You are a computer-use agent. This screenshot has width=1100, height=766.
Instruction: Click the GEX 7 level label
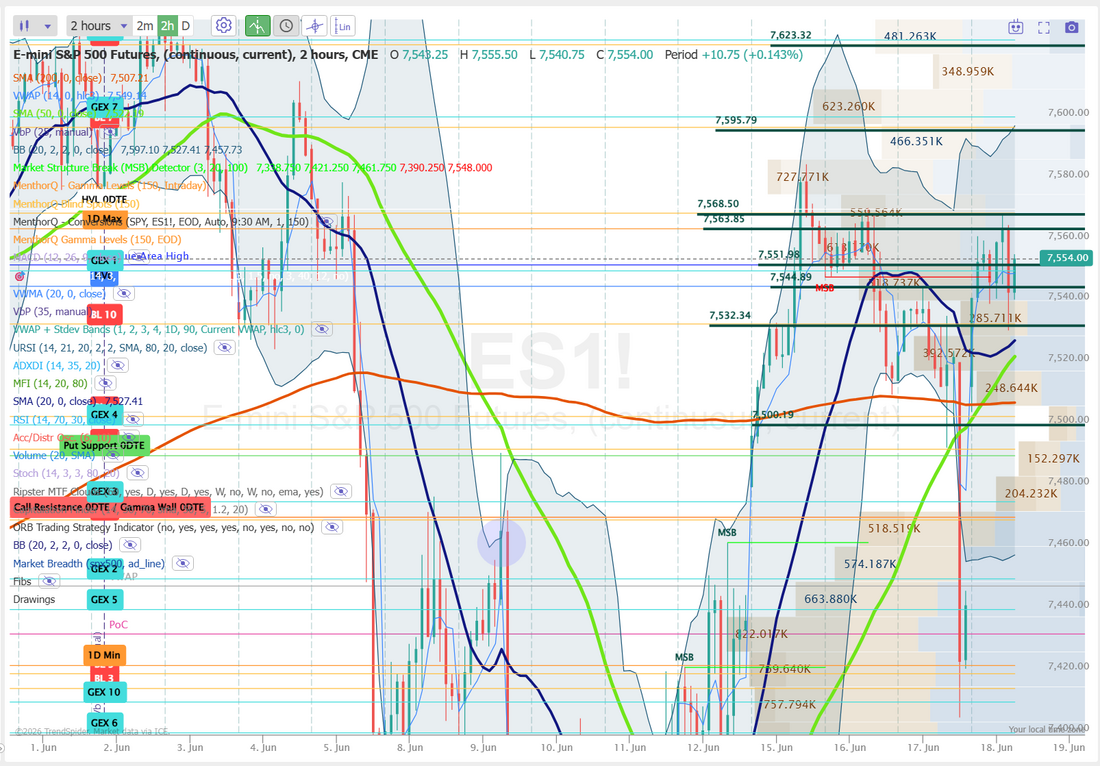[x=105, y=107]
